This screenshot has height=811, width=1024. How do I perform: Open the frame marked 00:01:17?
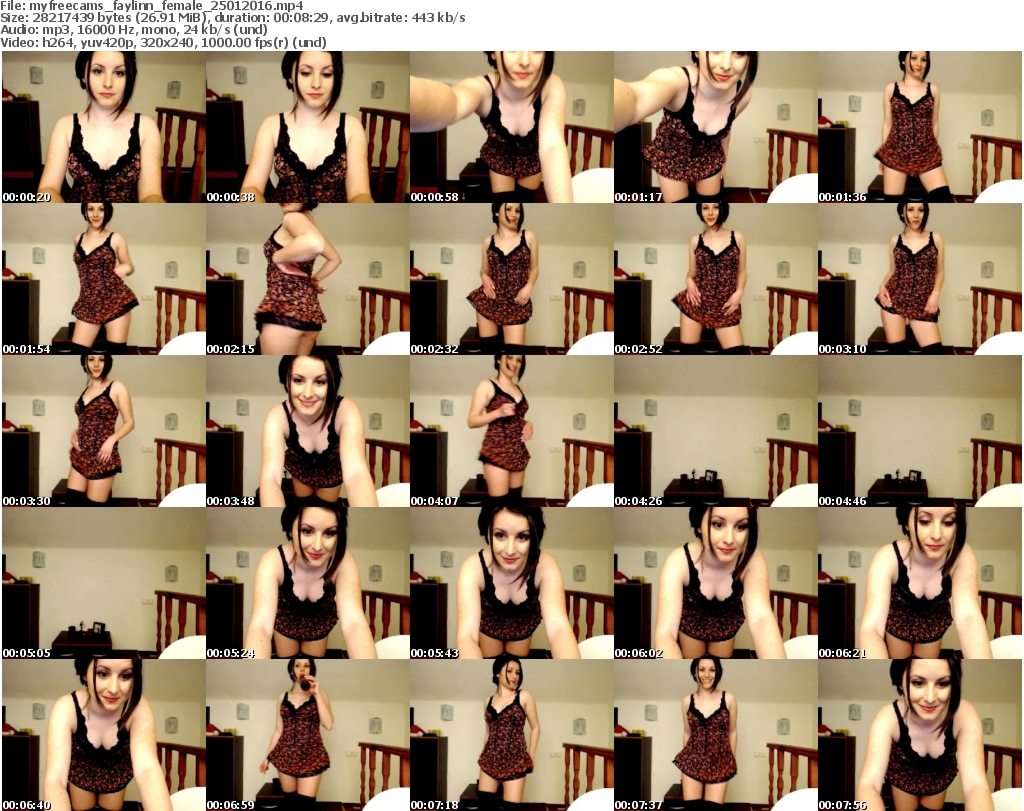click(x=715, y=127)
